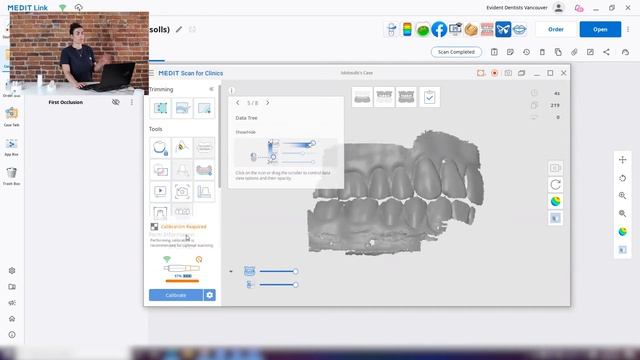Toggle the color display globe in viewport side panel

[555, 201]
